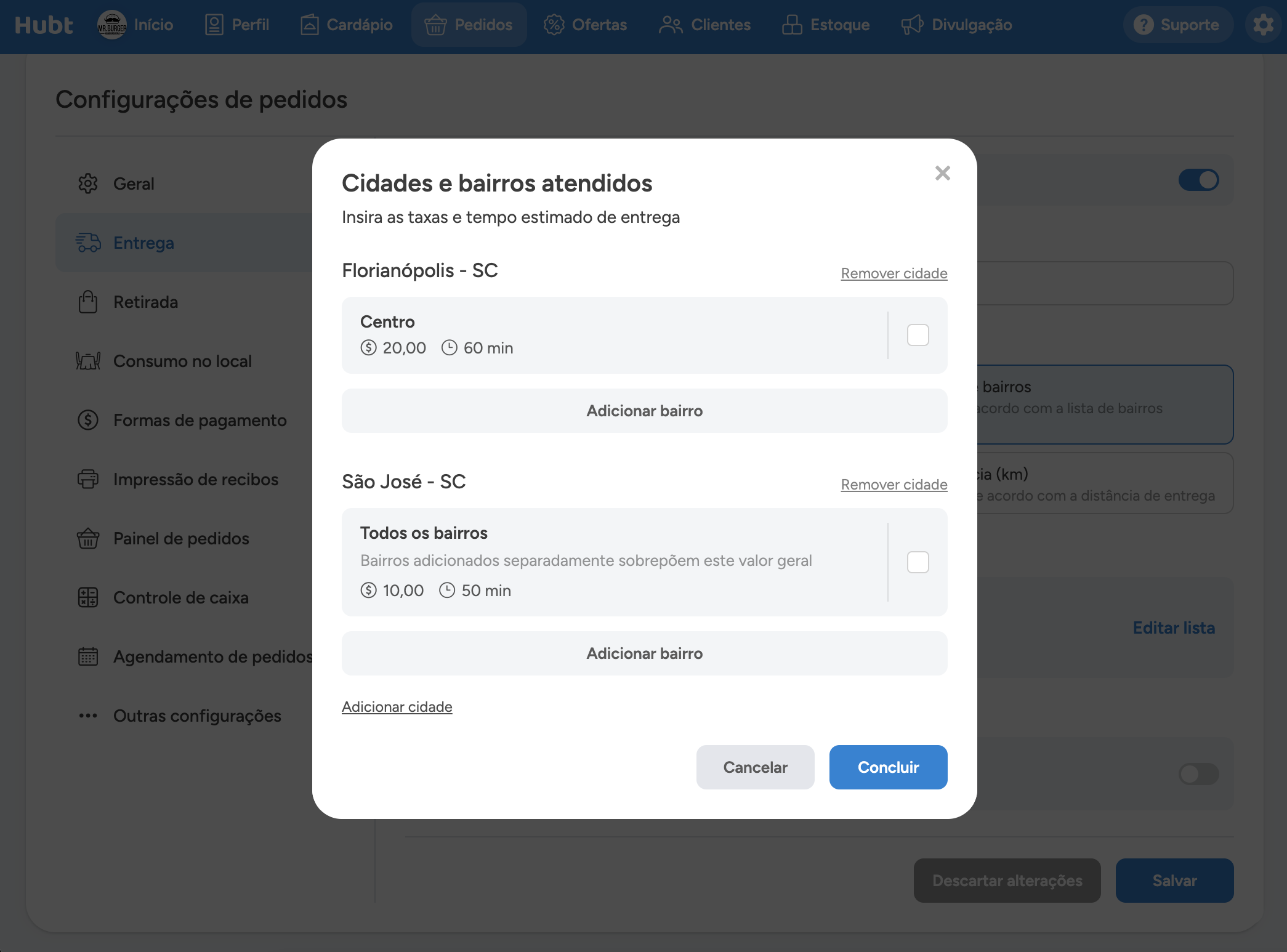Tick the Todos os bairros checkbox
Viewport: 1287px width, 952px height.
pos(918,562)
